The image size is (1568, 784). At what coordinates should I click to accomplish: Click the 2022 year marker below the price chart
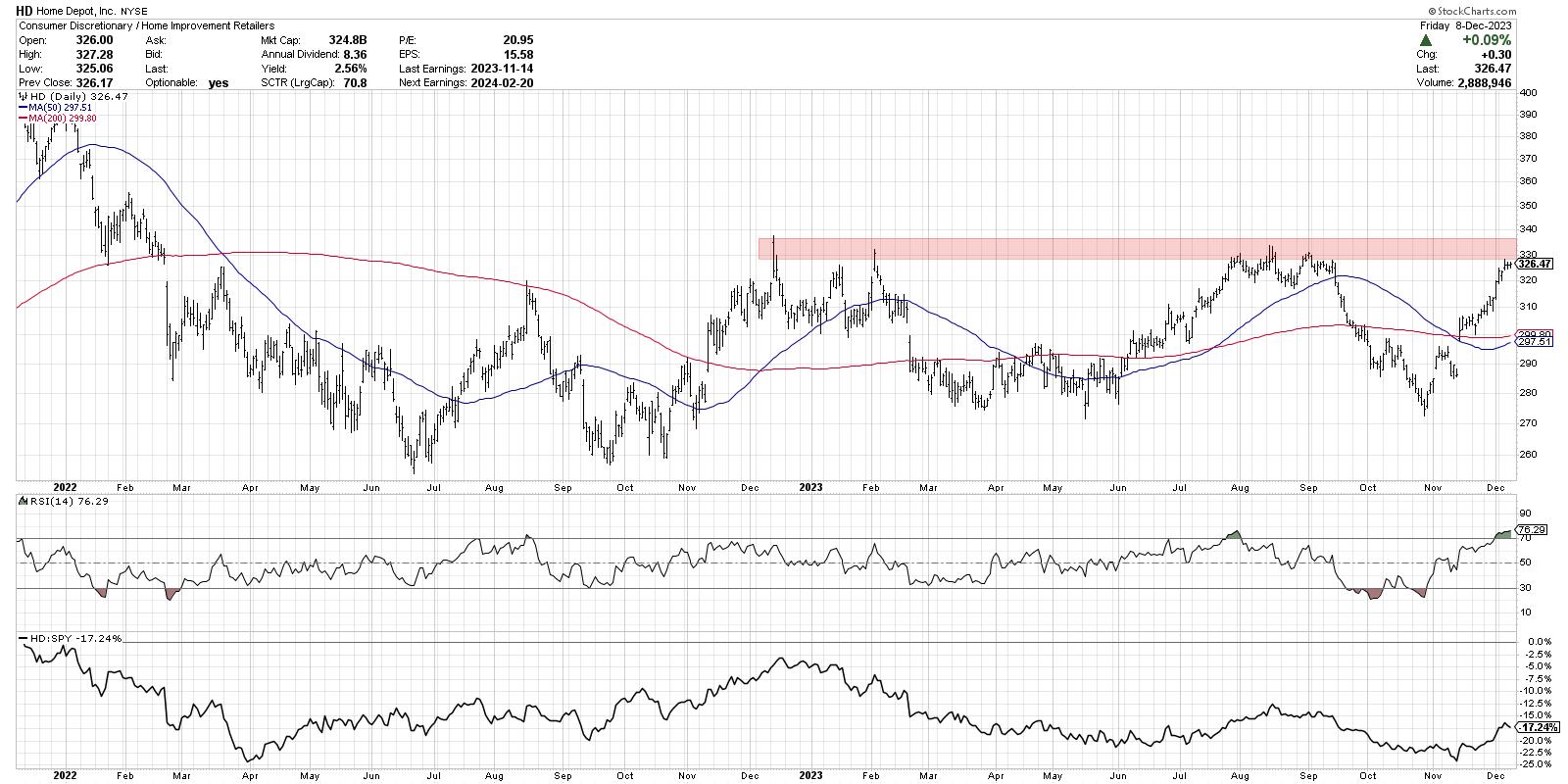[x=65, y=486]
